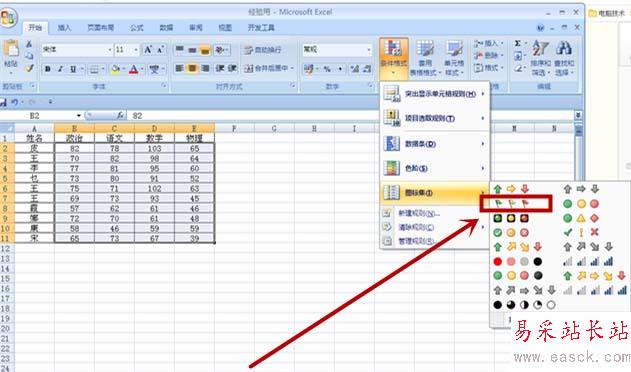The width and height of the screenshot is (631, 372).
Task: Choose the five signal-bar ratings set
Action: pyautogui.click(x=595, y=290)
